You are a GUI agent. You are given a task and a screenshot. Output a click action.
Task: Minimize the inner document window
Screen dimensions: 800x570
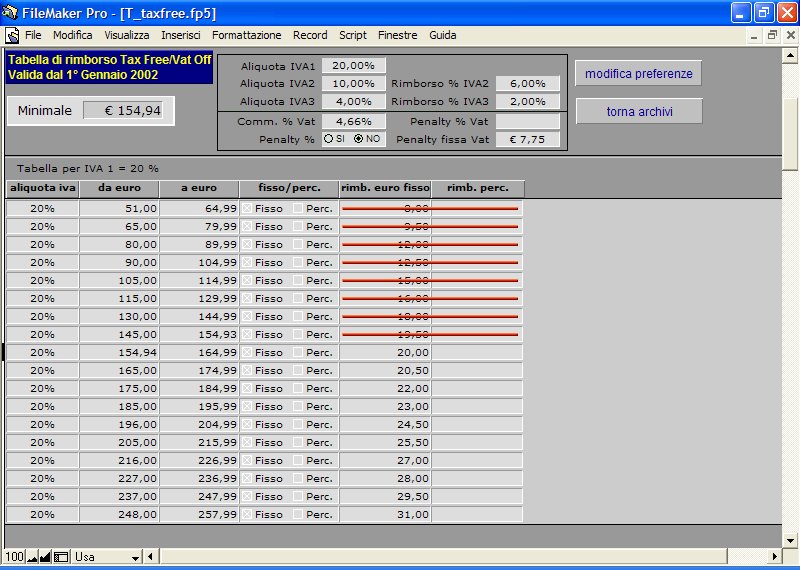tap(756, 35)
